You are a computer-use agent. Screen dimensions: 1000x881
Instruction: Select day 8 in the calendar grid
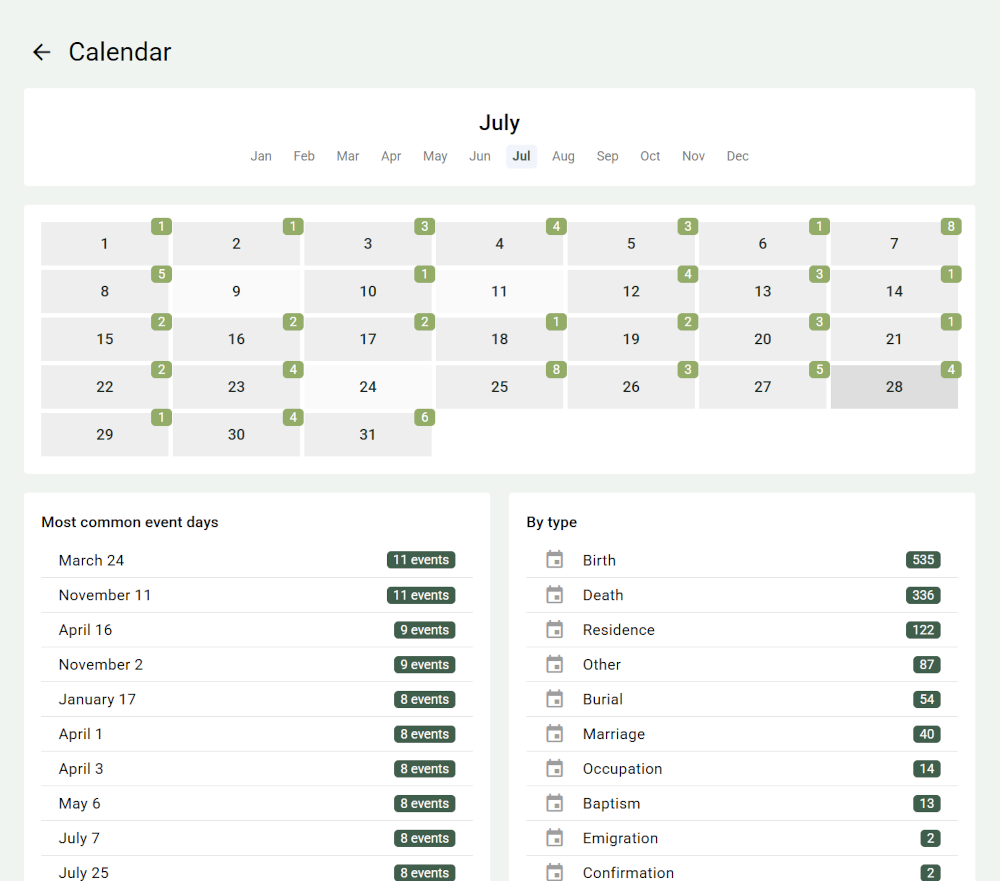point(105,292)
